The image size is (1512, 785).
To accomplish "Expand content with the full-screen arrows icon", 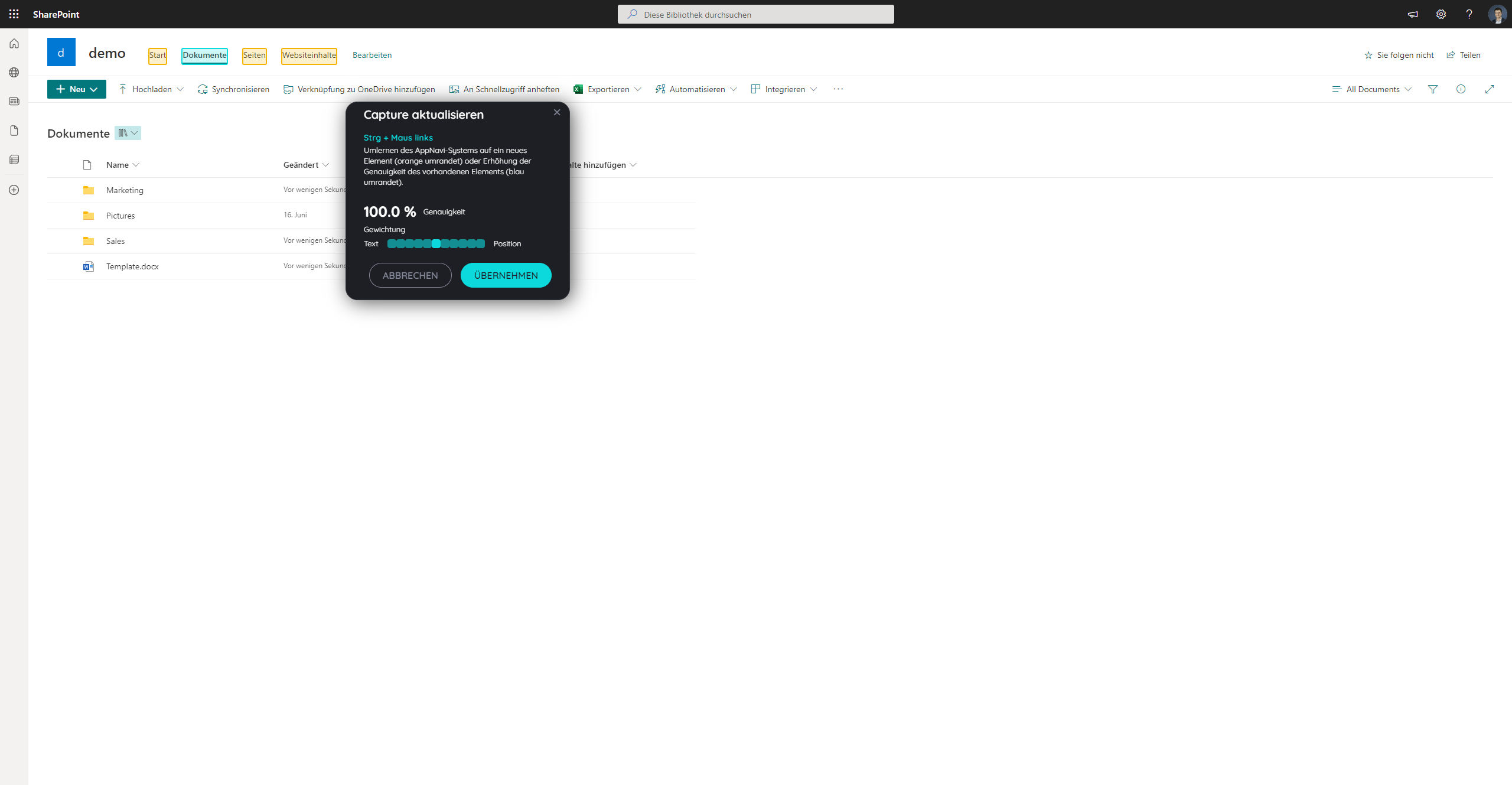I will tap(1490, 89).
